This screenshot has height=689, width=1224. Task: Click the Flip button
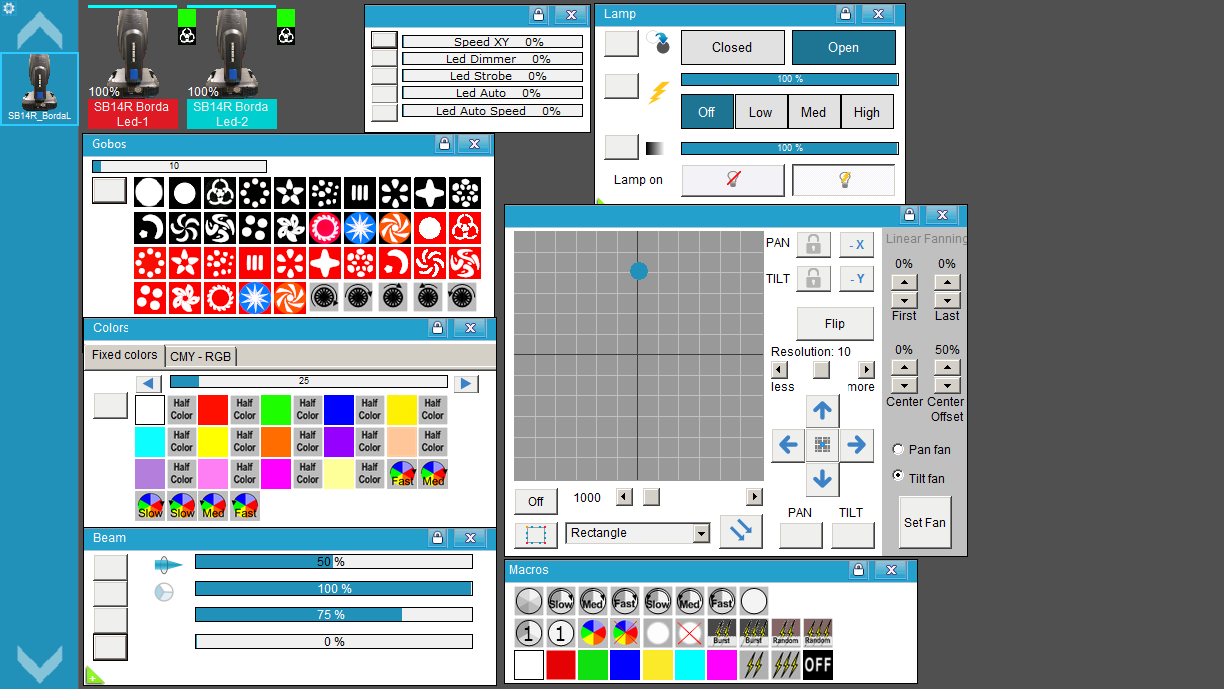point(835,324)
